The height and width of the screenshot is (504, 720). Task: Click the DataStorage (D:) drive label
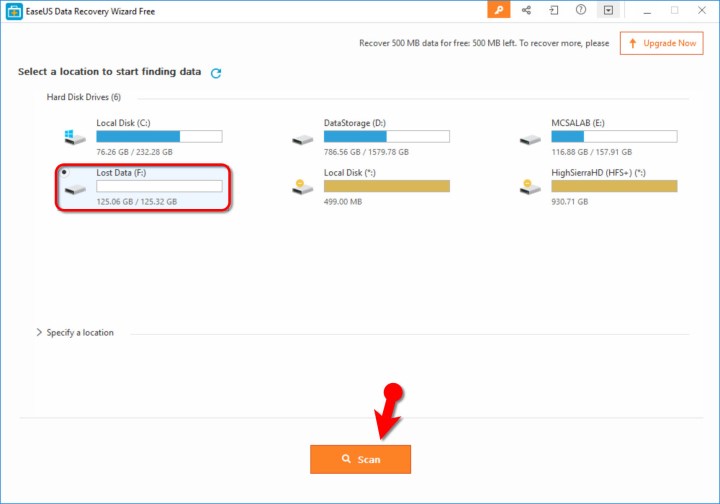click(x=354, y=122)
